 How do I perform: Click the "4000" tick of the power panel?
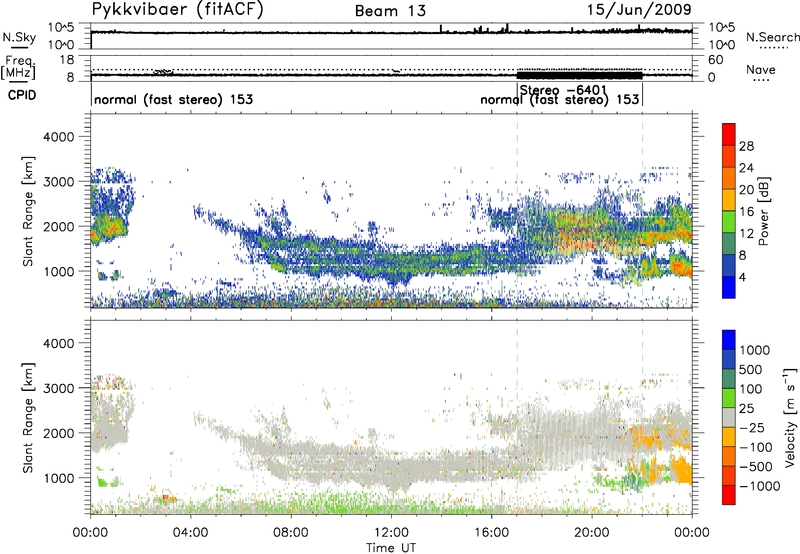tap(58, 137)
